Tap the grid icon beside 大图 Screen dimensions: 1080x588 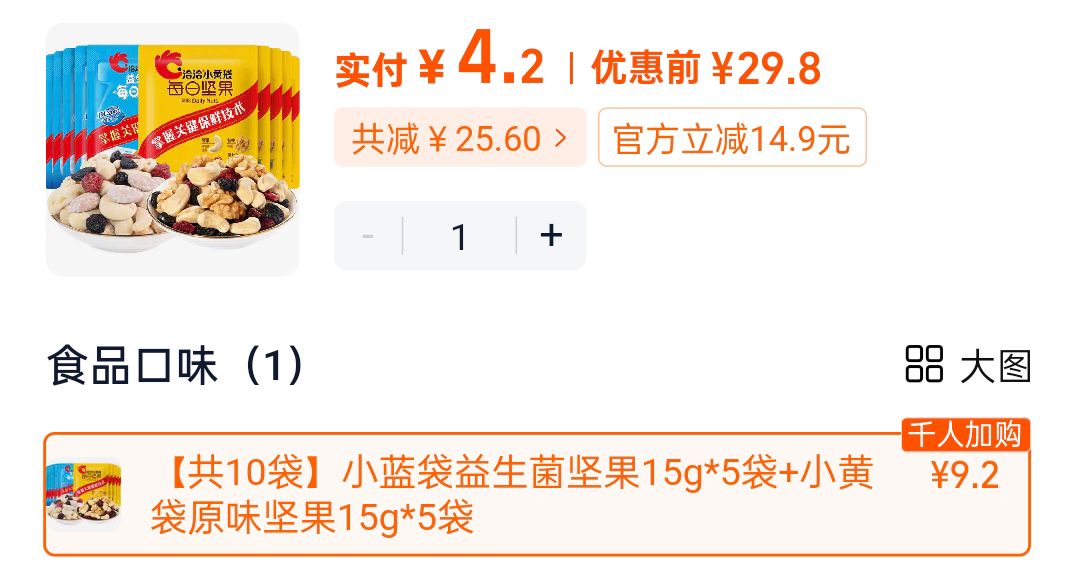tap(924, 364)
